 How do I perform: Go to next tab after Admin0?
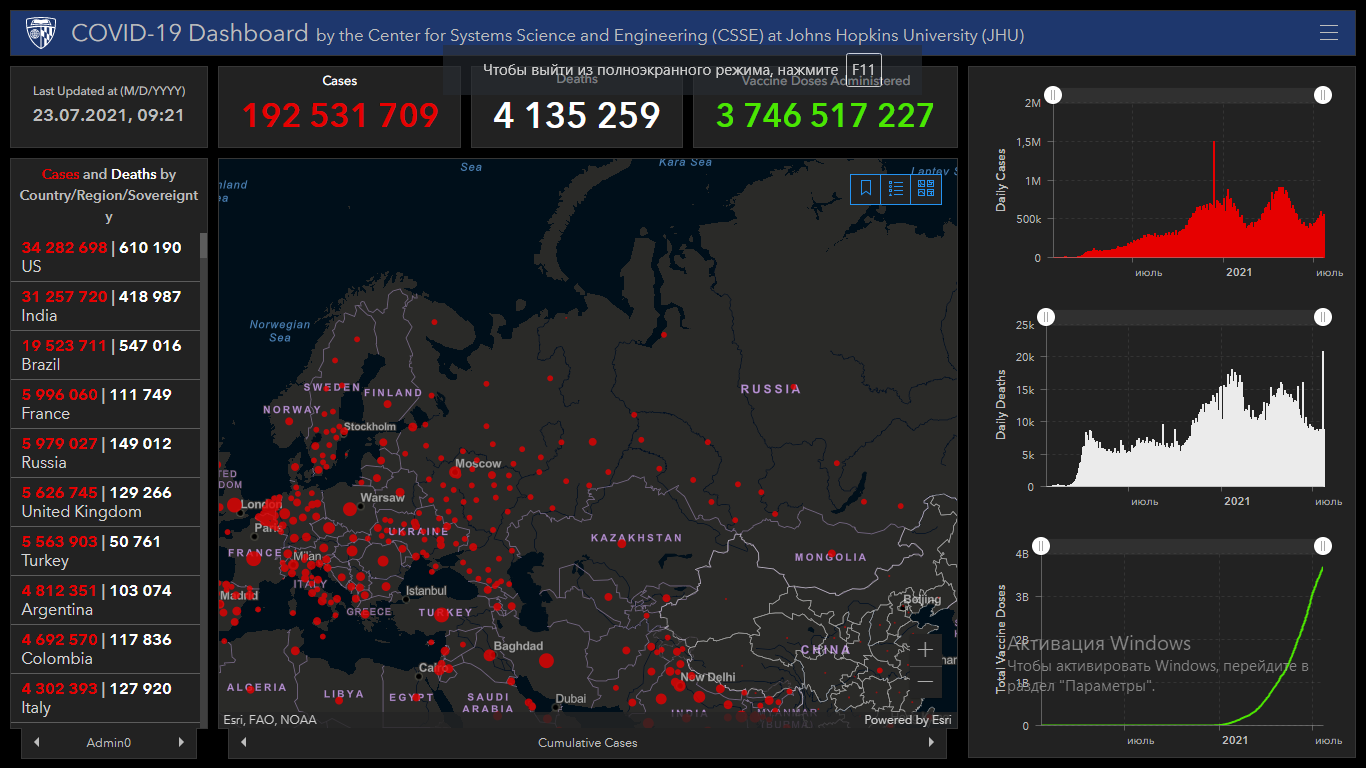click(181, 742)
